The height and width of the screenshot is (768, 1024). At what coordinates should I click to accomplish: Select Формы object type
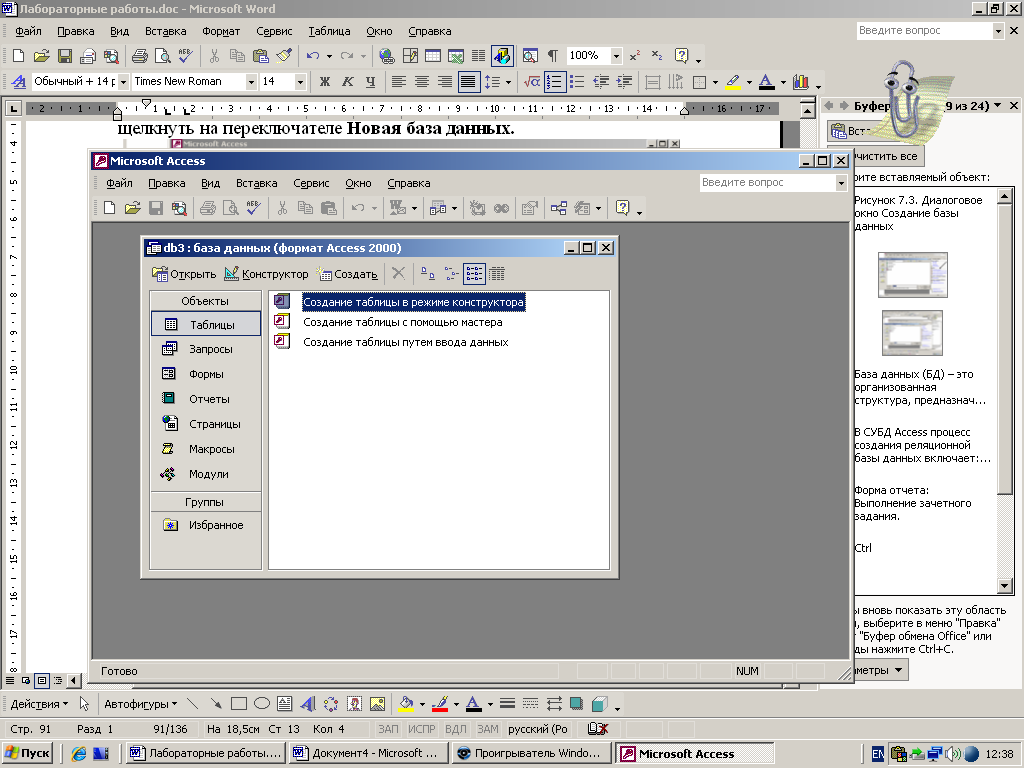206,374
